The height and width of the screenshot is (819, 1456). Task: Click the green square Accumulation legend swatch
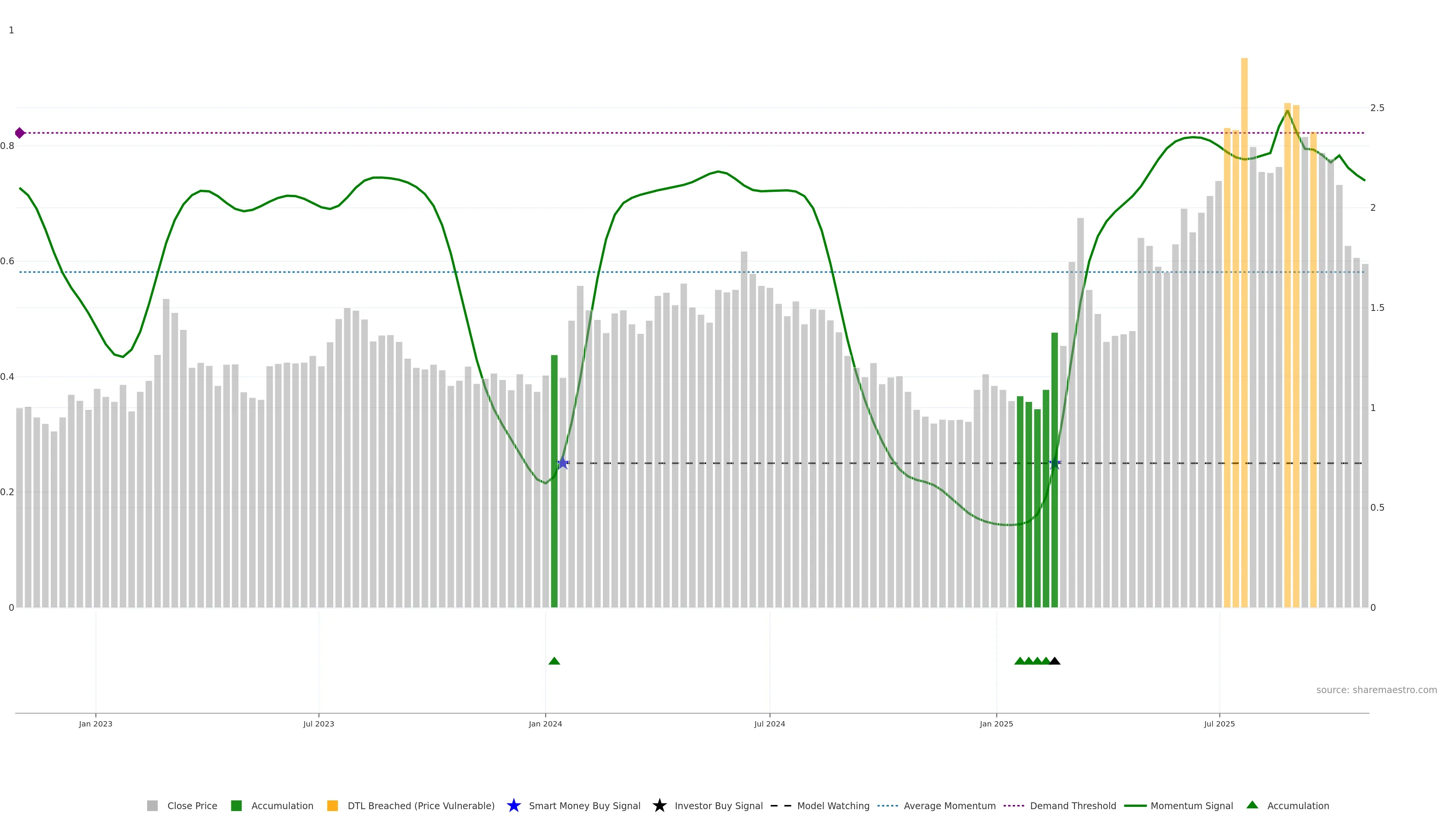[x=236, y=805]
